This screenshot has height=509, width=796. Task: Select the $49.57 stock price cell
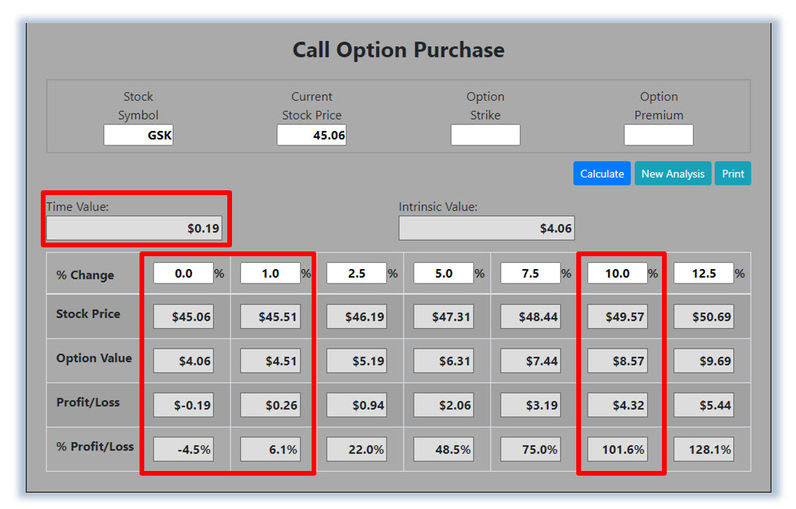point(617,317)
